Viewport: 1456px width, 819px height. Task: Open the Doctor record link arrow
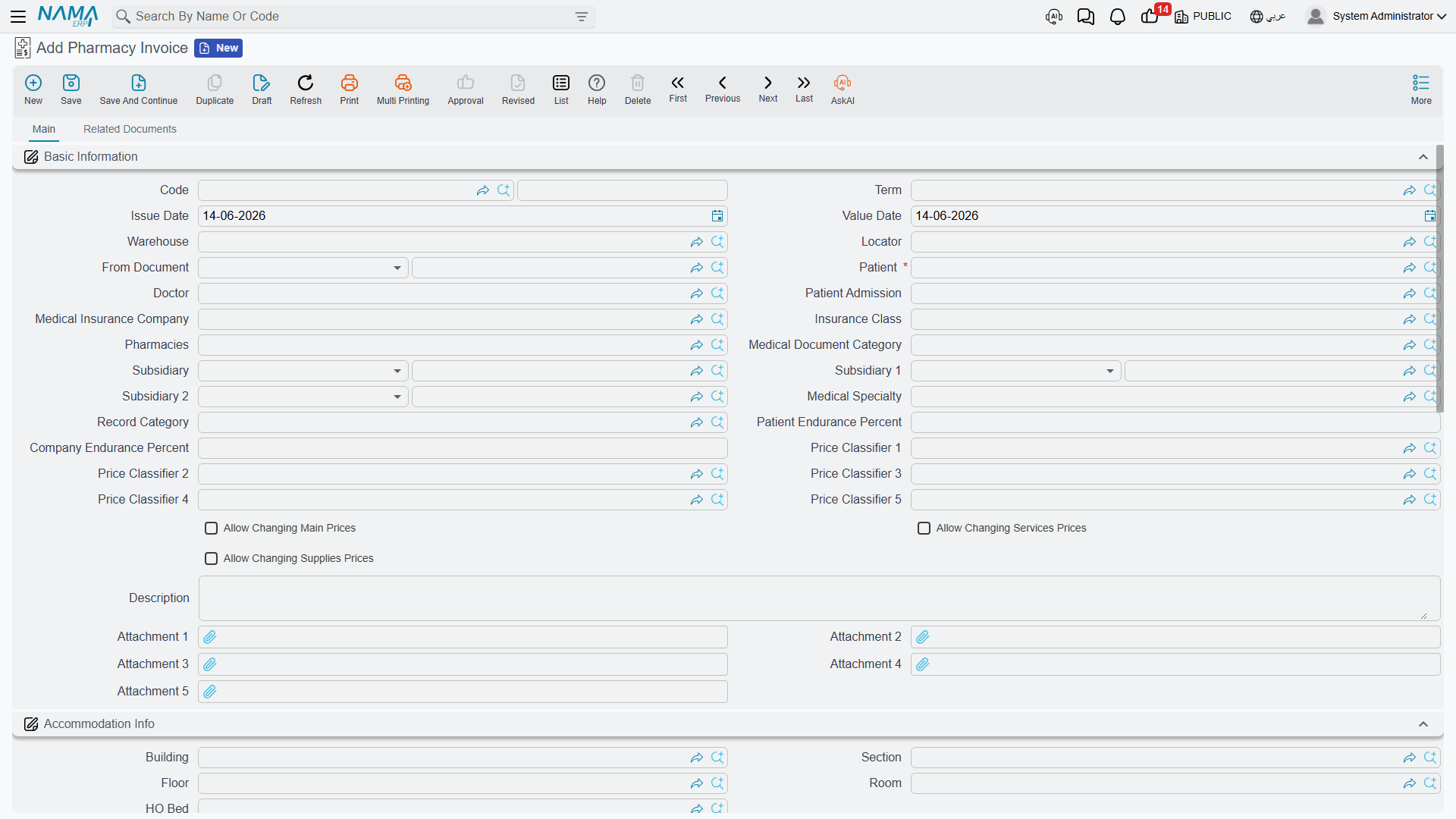click(697, 293)
